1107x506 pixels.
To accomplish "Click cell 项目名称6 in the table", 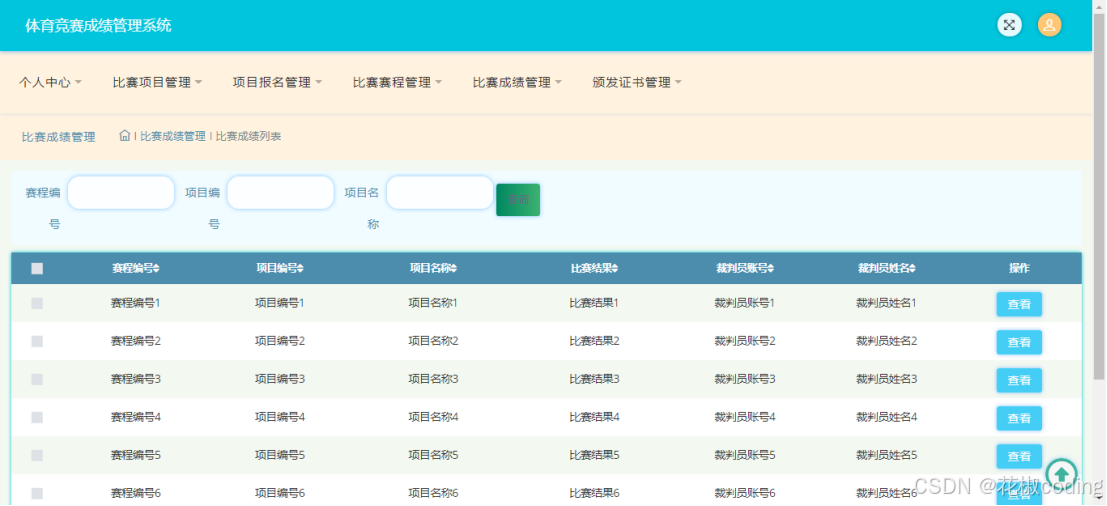I will click(433, 493).
